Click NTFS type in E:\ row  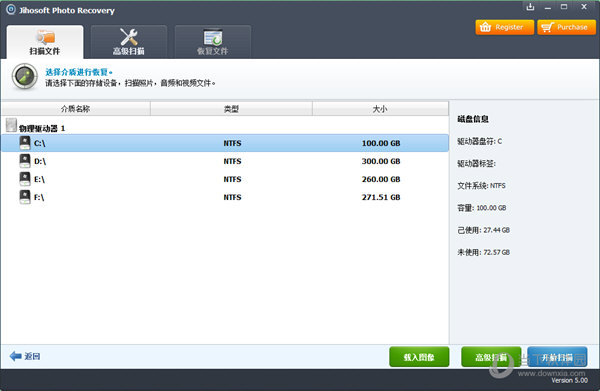(232, 179)
